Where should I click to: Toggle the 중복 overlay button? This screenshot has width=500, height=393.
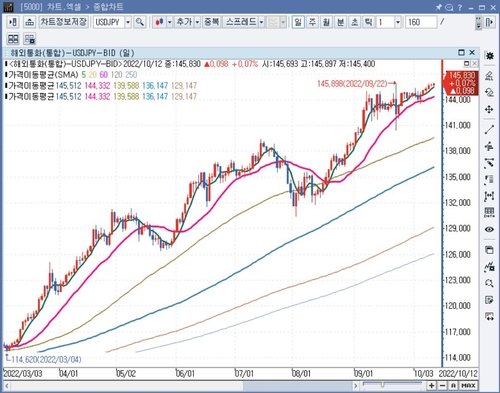click(x=212, y=22)
